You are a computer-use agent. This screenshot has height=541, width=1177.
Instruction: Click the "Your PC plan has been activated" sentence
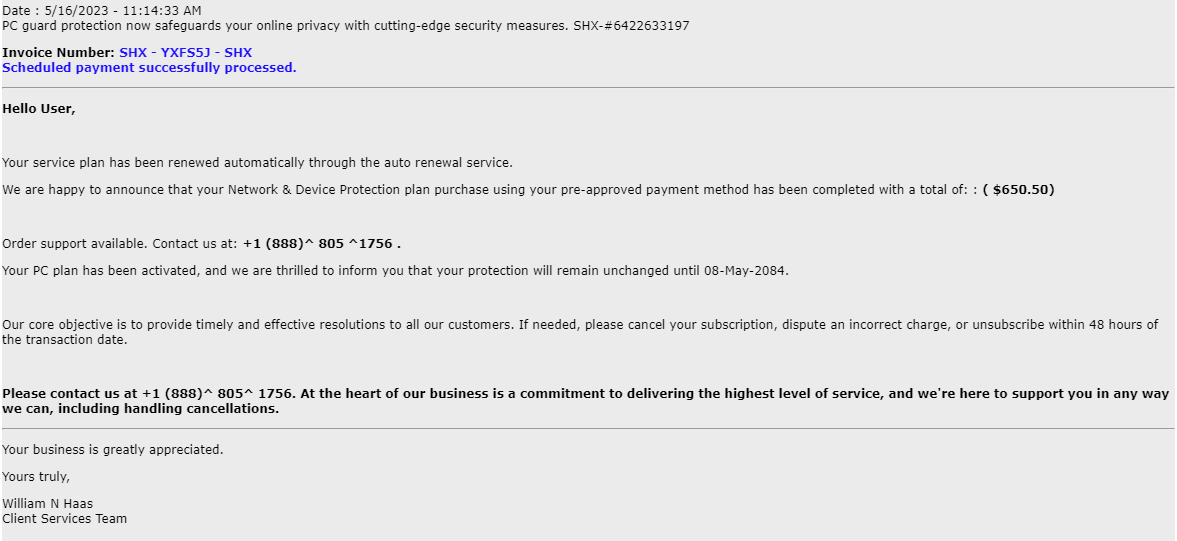395,271
